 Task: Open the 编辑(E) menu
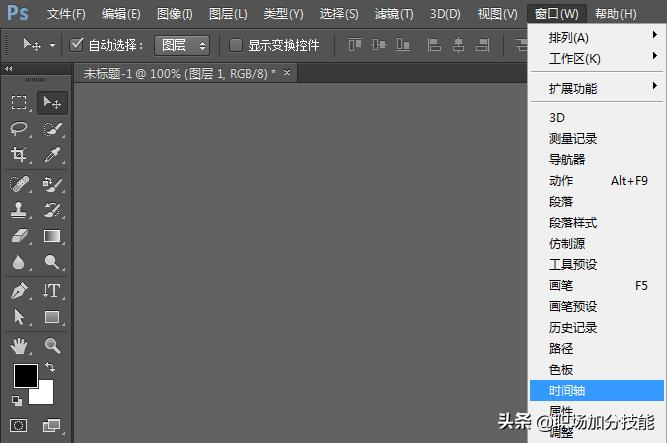pos(121,14)
